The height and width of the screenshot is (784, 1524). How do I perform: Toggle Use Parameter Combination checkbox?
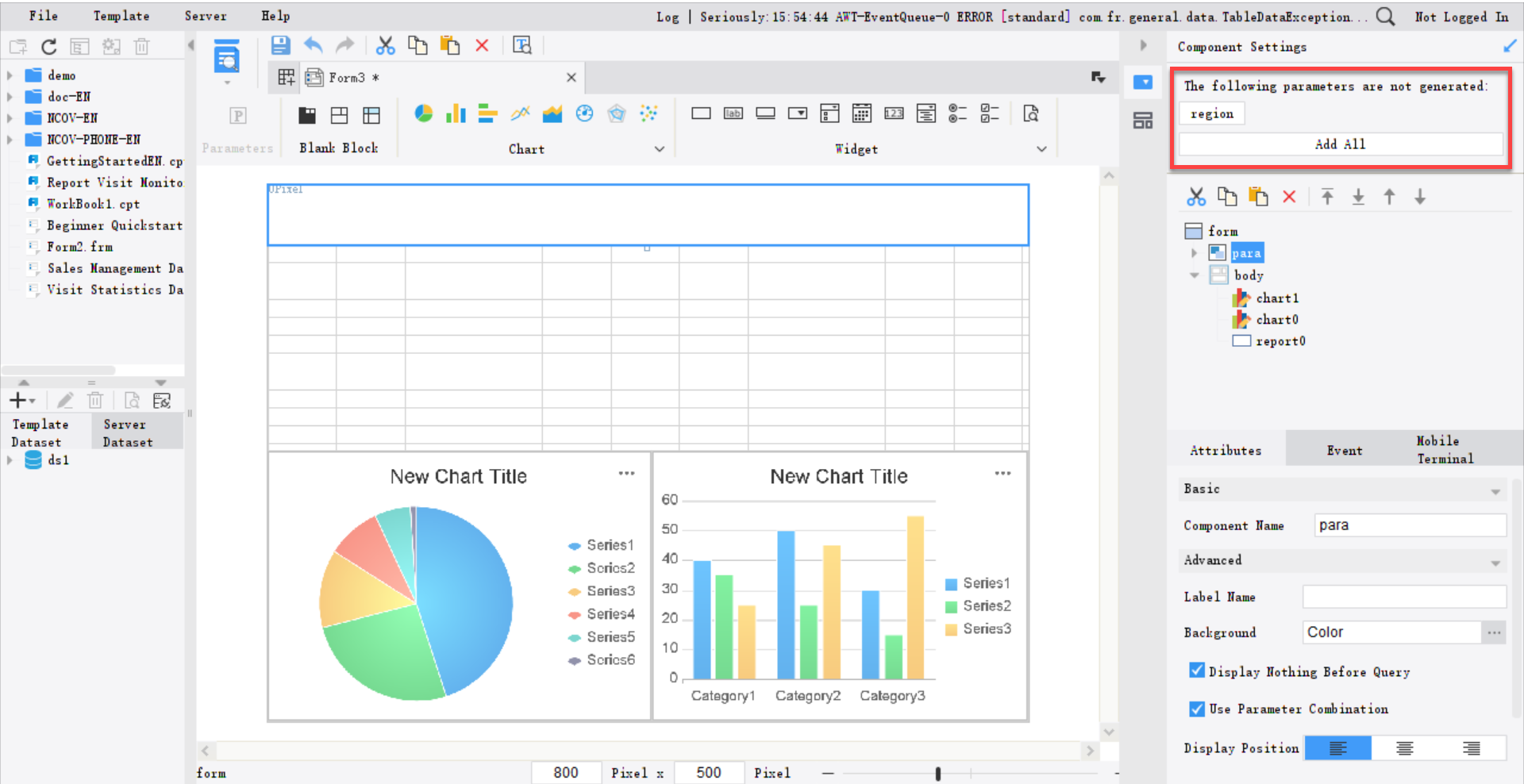[x=1197, y=709]
